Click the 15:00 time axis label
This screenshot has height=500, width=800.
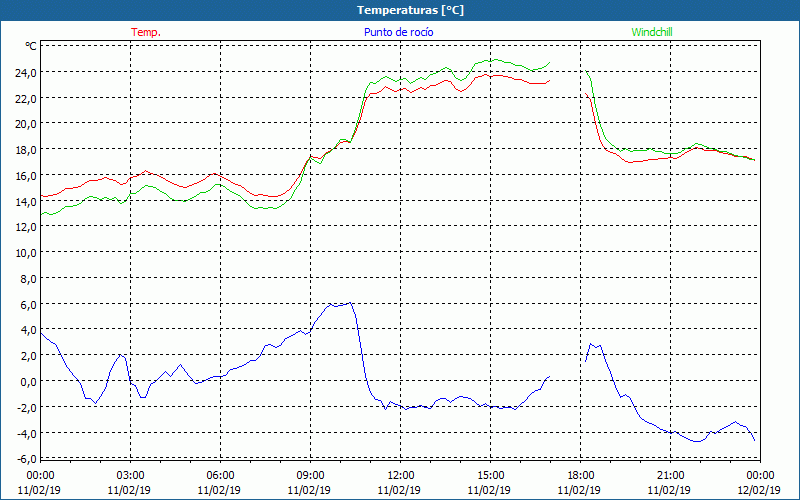[490, 476]
